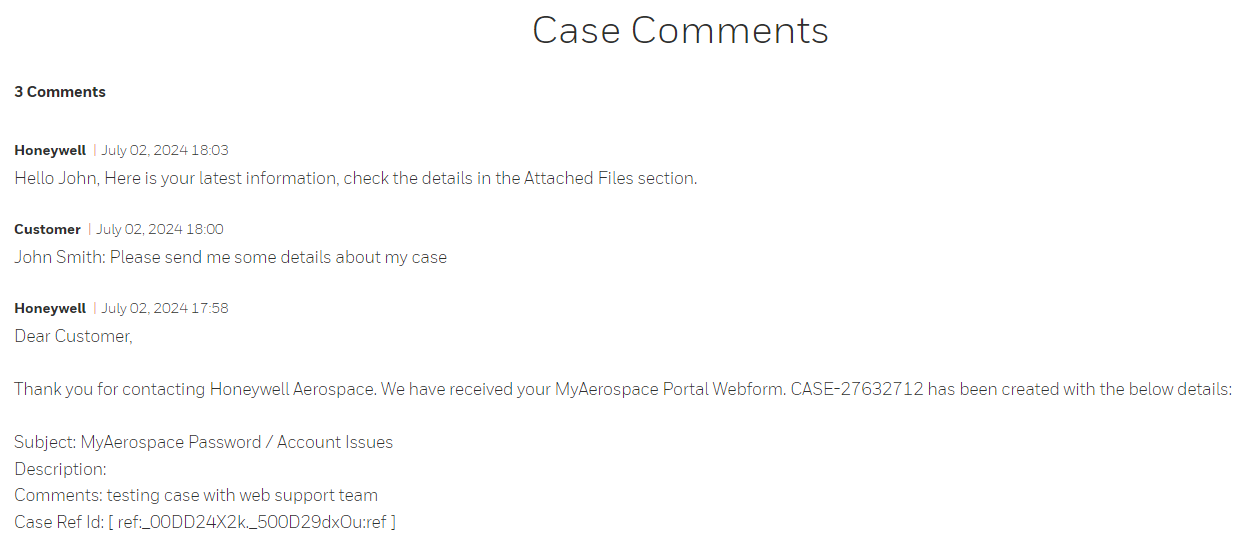Click the 3 Comments count label
1245x541 pixels.
point(60,92)
